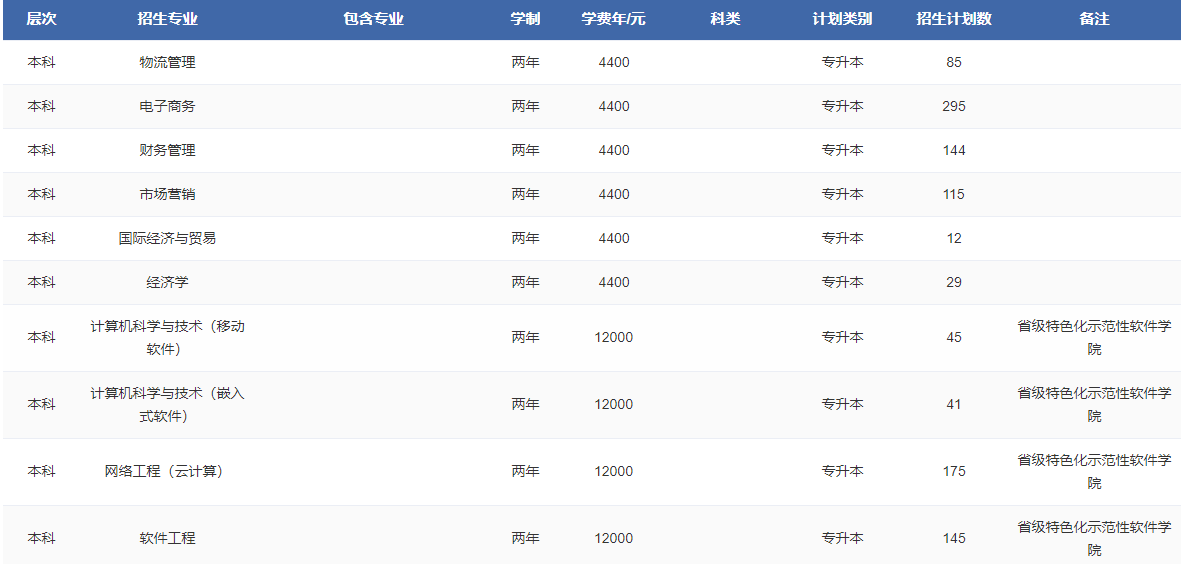
Task: Select the 学制 column header
Action: pos(525,19)
